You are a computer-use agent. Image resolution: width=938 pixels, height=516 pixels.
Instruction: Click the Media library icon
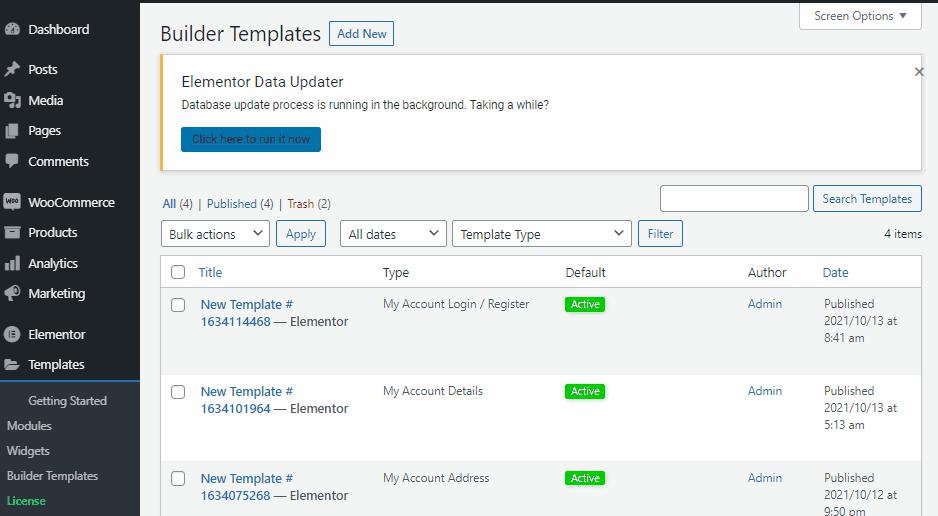[x=12, y=100]
